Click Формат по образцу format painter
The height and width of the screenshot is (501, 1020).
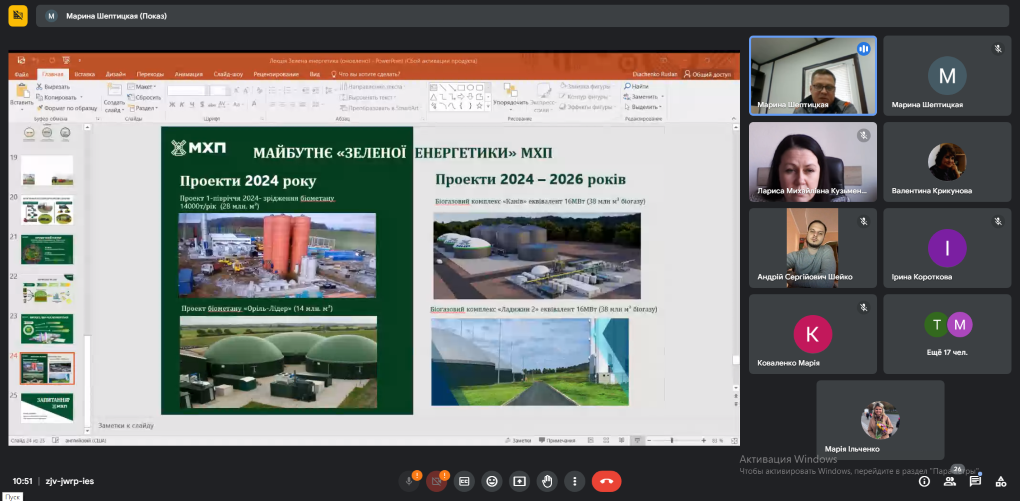point(66,108)
